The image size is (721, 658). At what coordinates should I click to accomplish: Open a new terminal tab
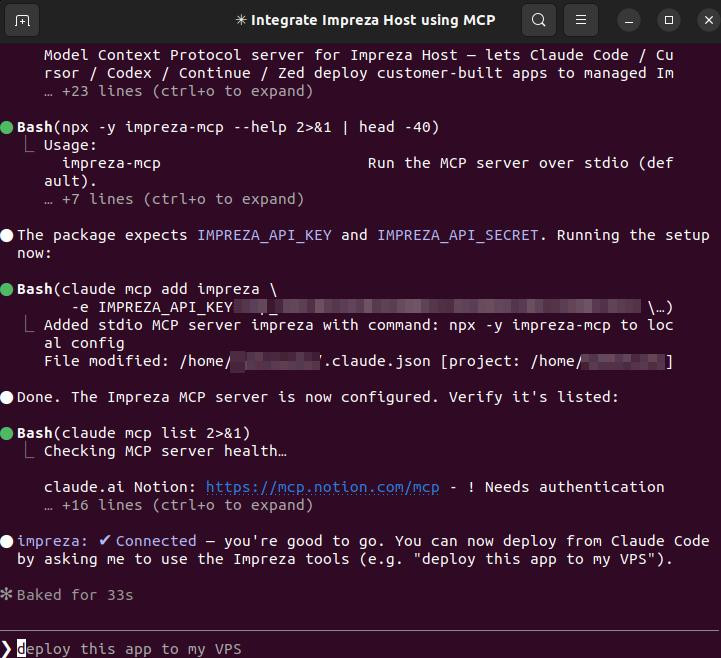pos(22,20)
